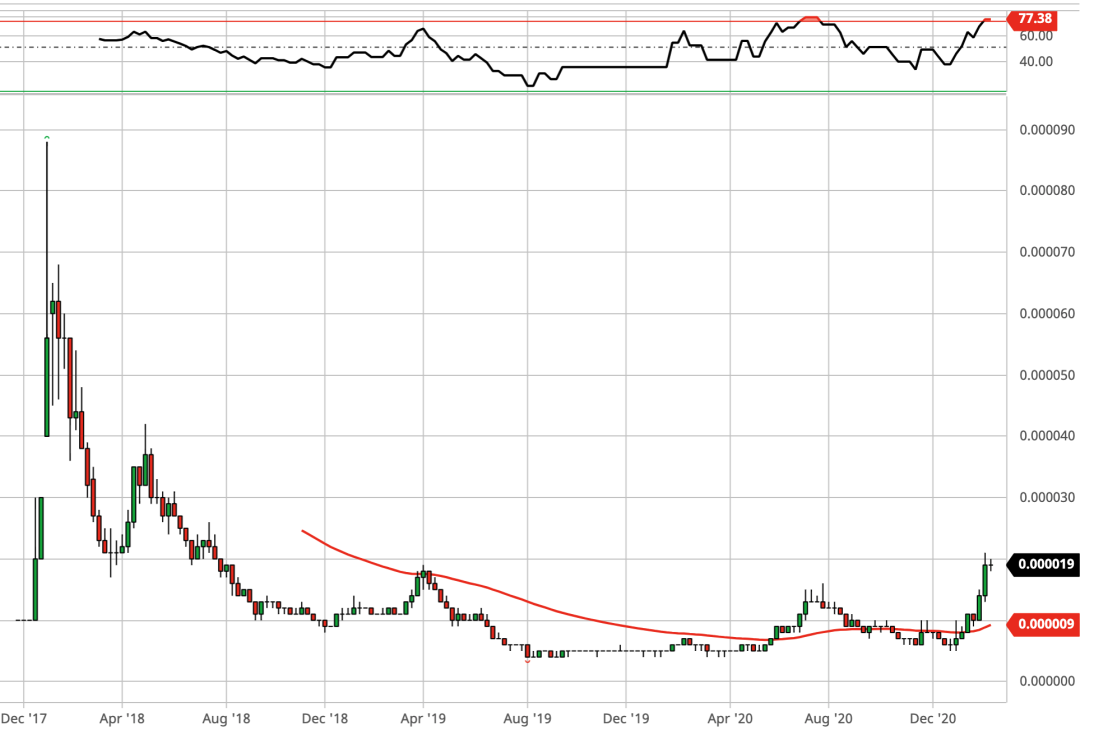Click the Dec '17 date label

[24, 719]
